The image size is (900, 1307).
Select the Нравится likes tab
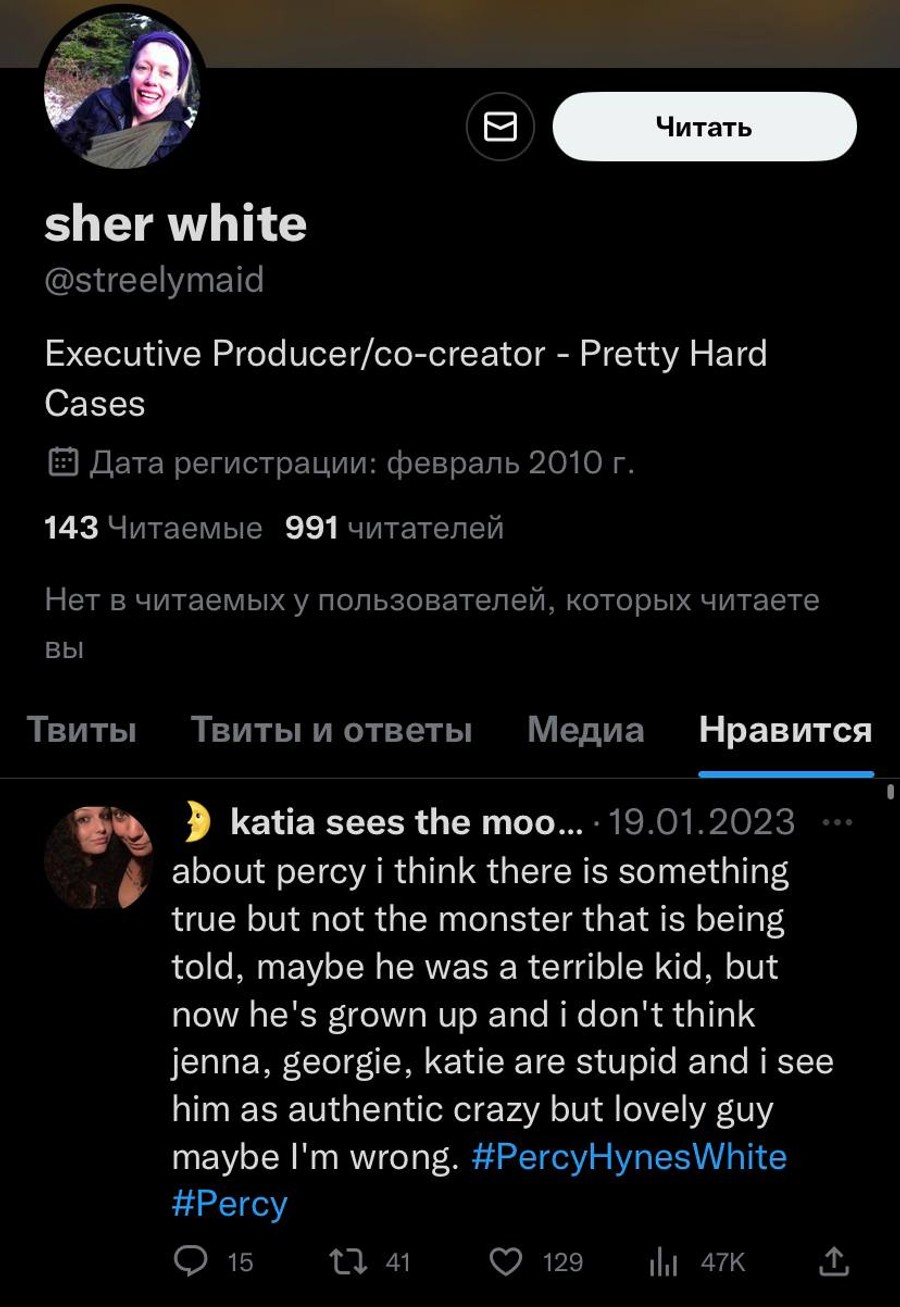click(x=786, y=730)
